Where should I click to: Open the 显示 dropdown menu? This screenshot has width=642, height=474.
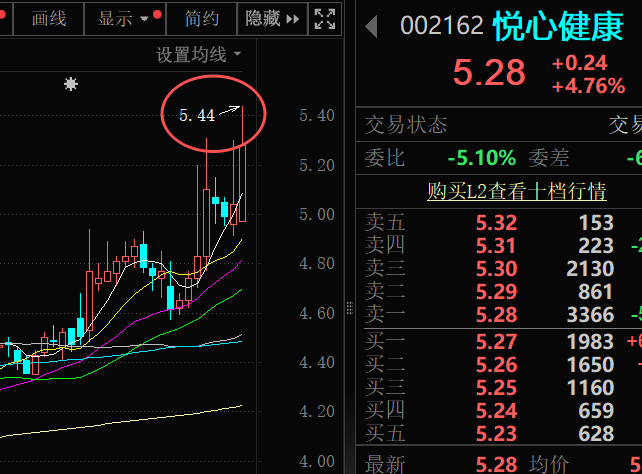click(x=124, y=19)
